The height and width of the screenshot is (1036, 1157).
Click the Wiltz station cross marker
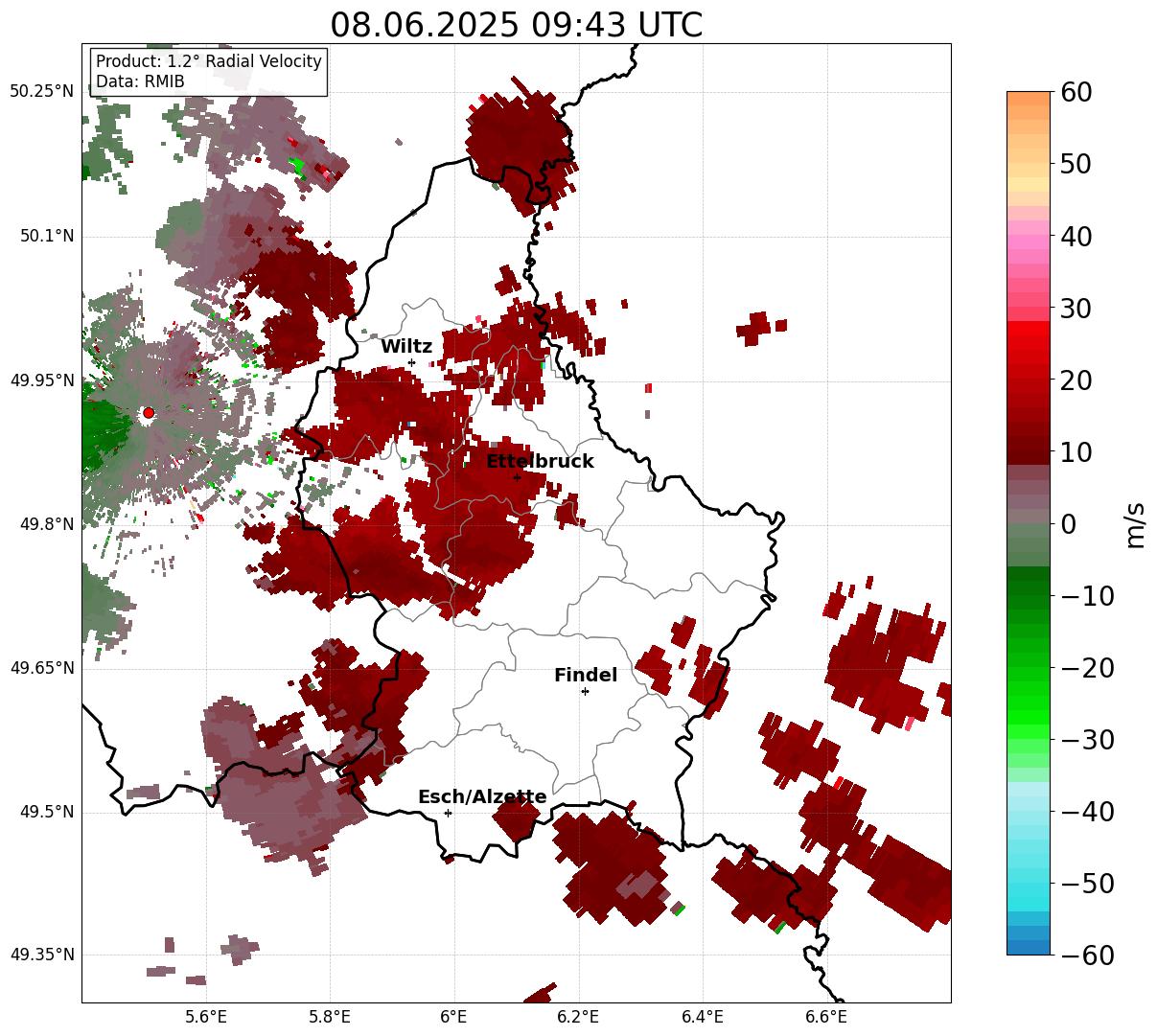coord(411,362)
